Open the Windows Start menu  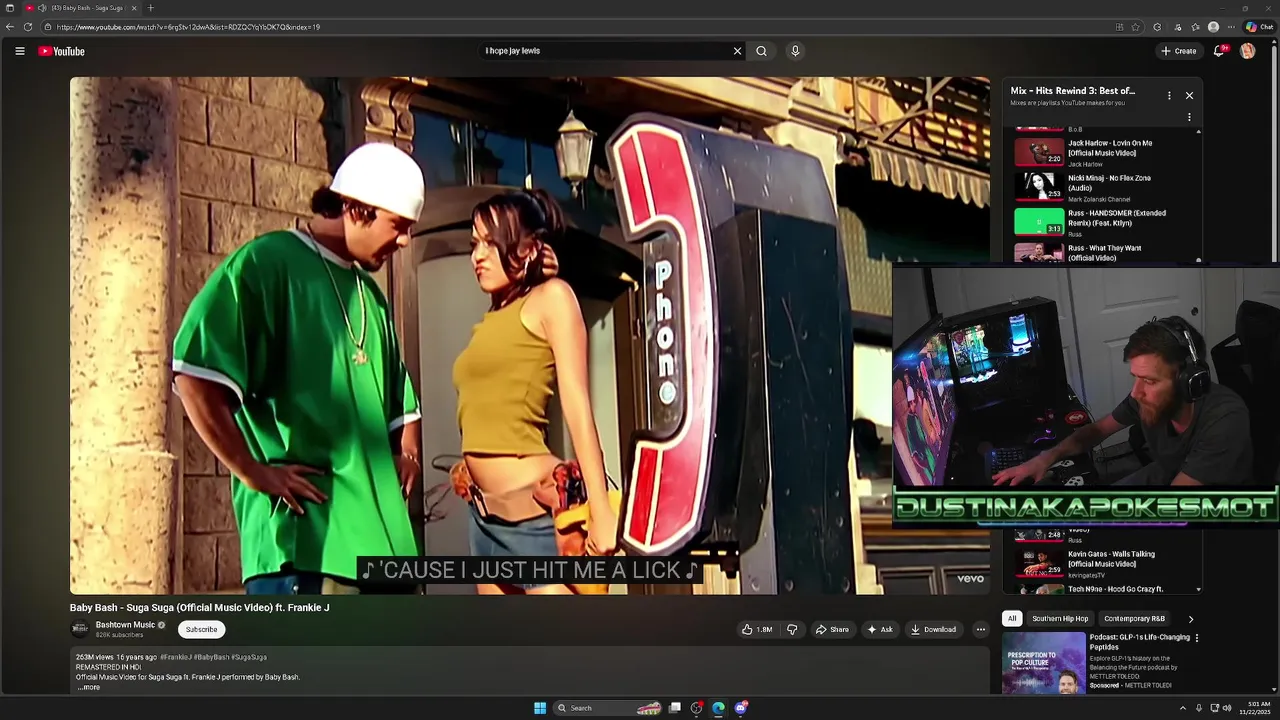point(540,708)
